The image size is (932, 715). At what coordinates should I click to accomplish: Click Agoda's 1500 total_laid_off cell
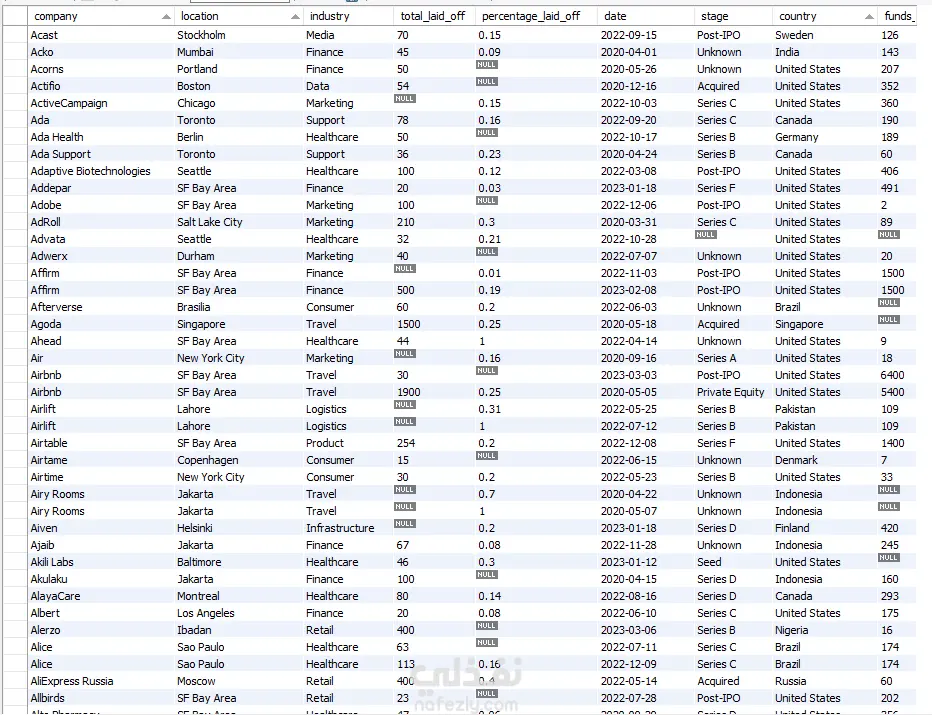[434, 324]
